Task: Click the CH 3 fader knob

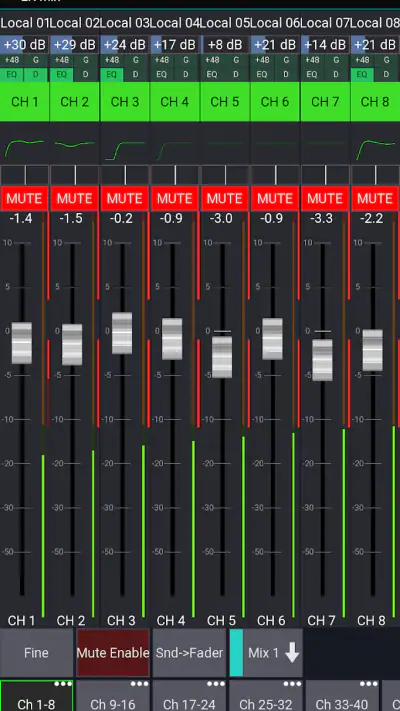Action: point(122,333)
